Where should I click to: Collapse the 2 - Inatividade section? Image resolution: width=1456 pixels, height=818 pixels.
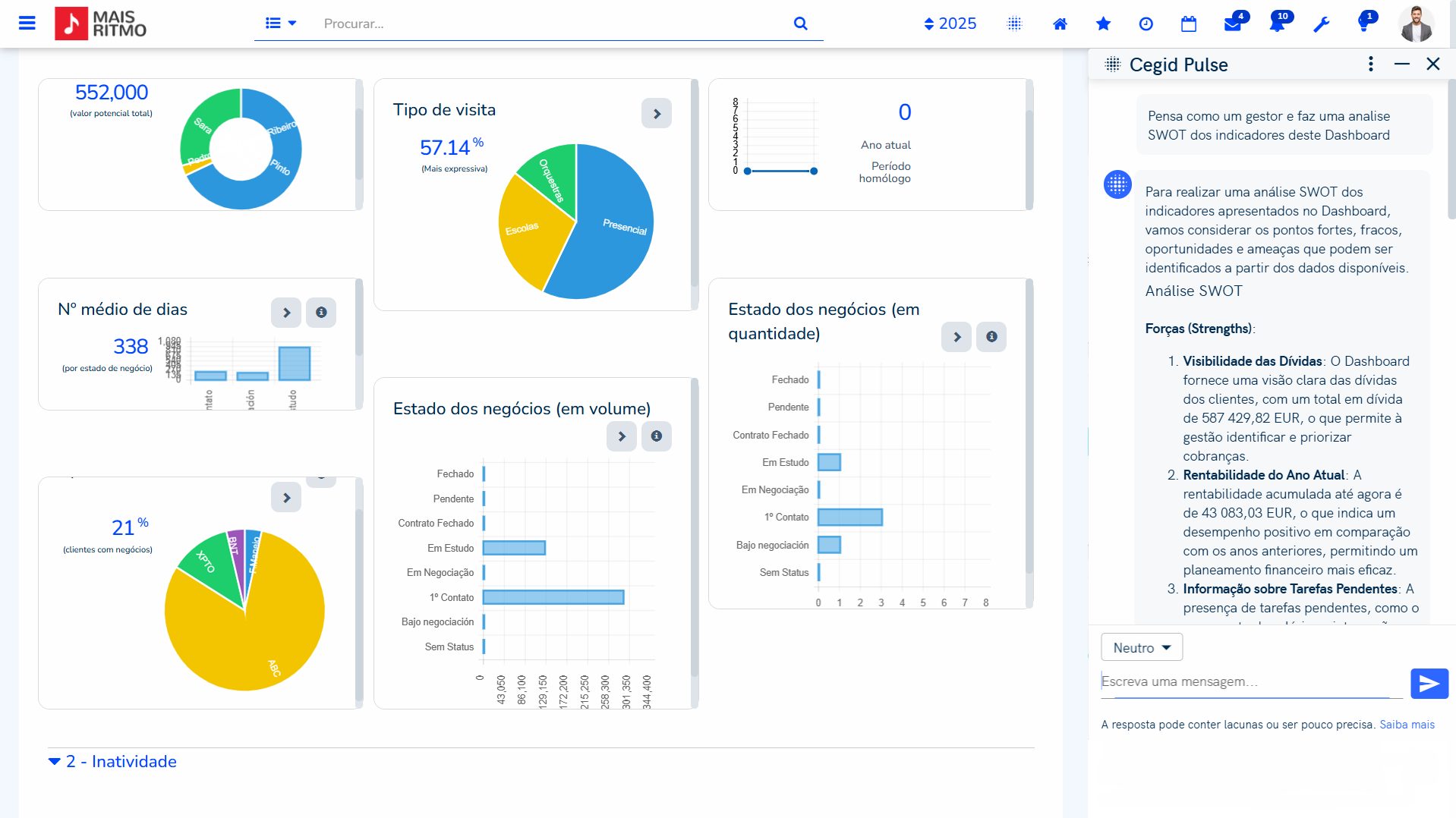point(55,761)
